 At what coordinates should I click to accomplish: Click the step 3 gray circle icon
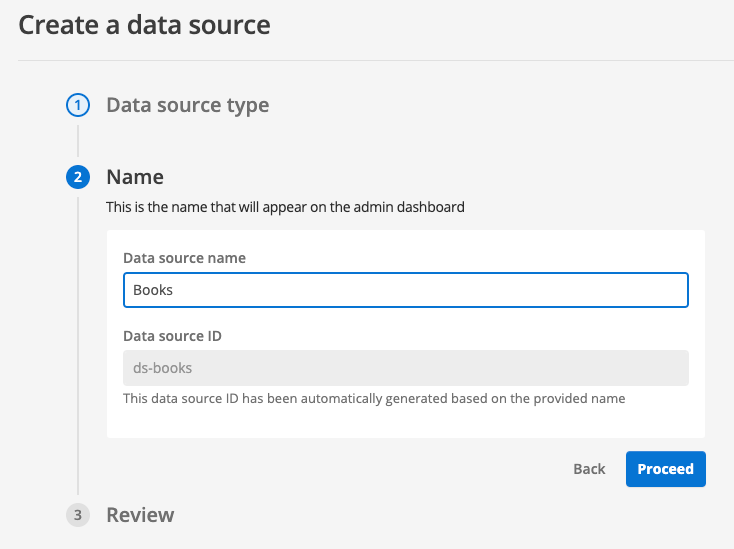pos(77,515)
